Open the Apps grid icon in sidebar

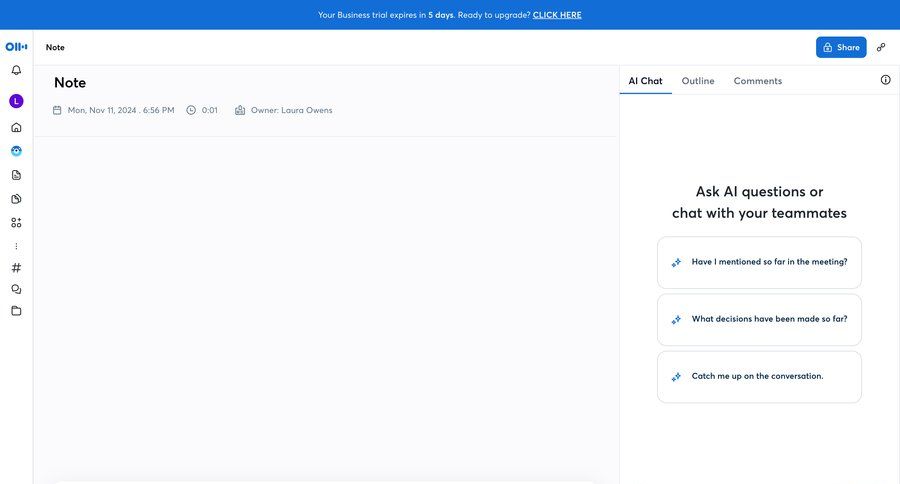[16, 223]
